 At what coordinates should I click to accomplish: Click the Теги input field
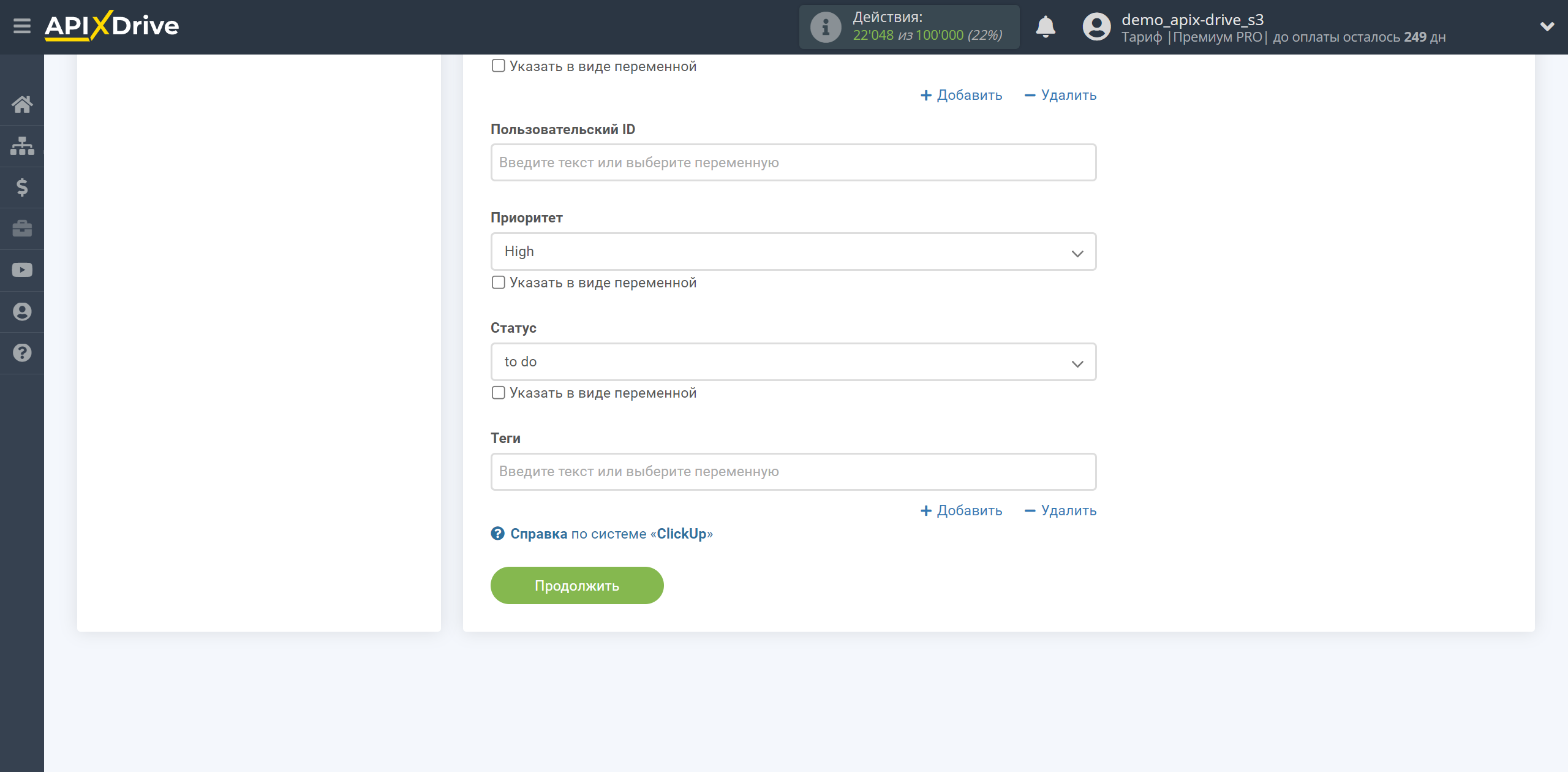pos(793,472)
